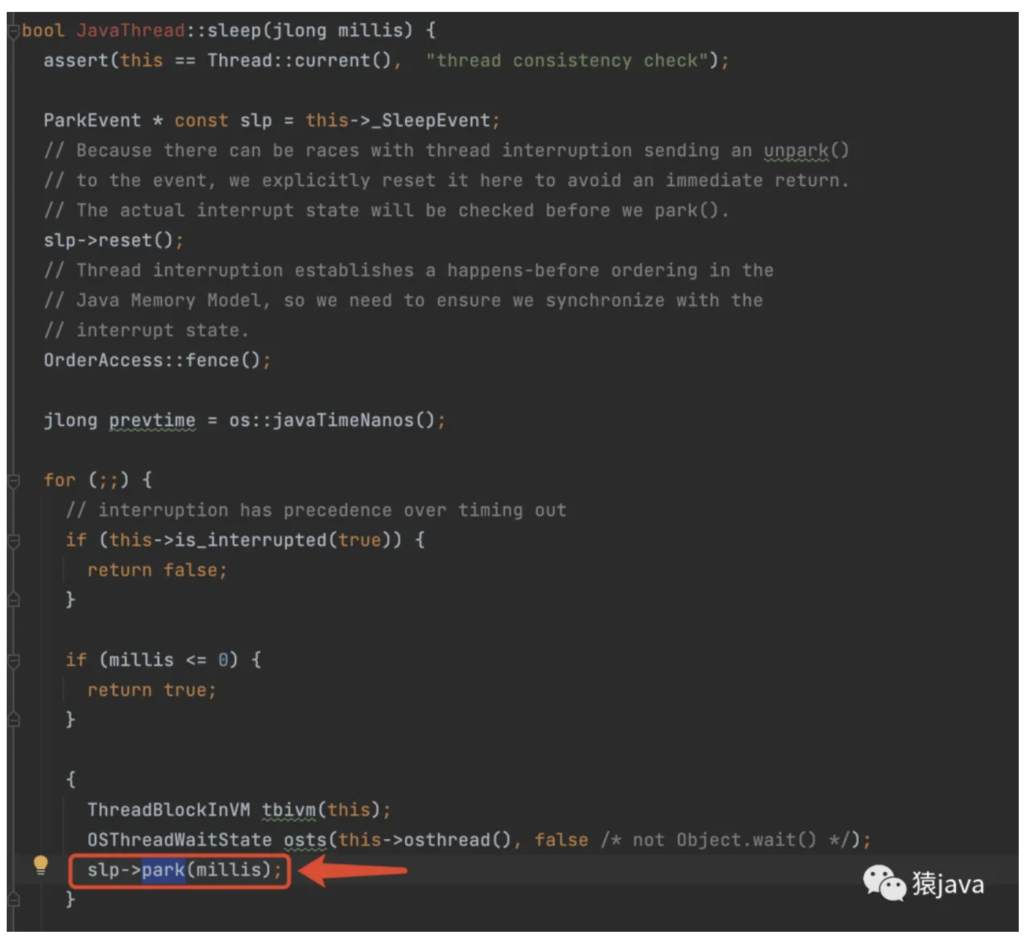Click the os::javaTimeNanos() call

tap(337, 421)
